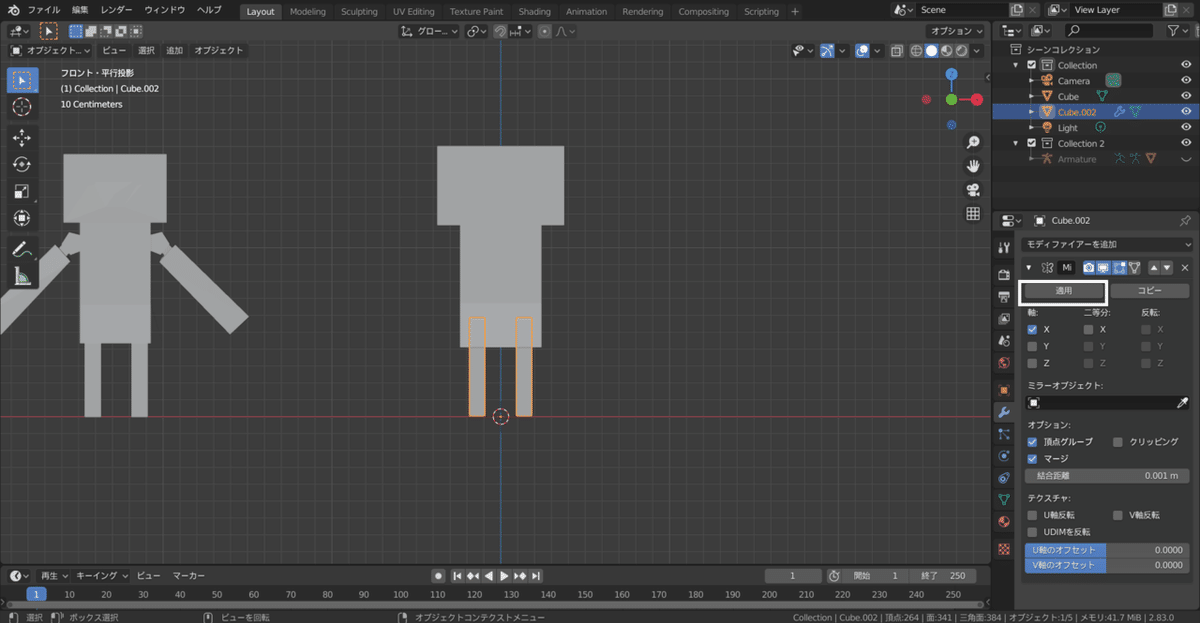Click the U軸のオフセット slider
Screen dimensions: 1200x623
coord(1108,550)
